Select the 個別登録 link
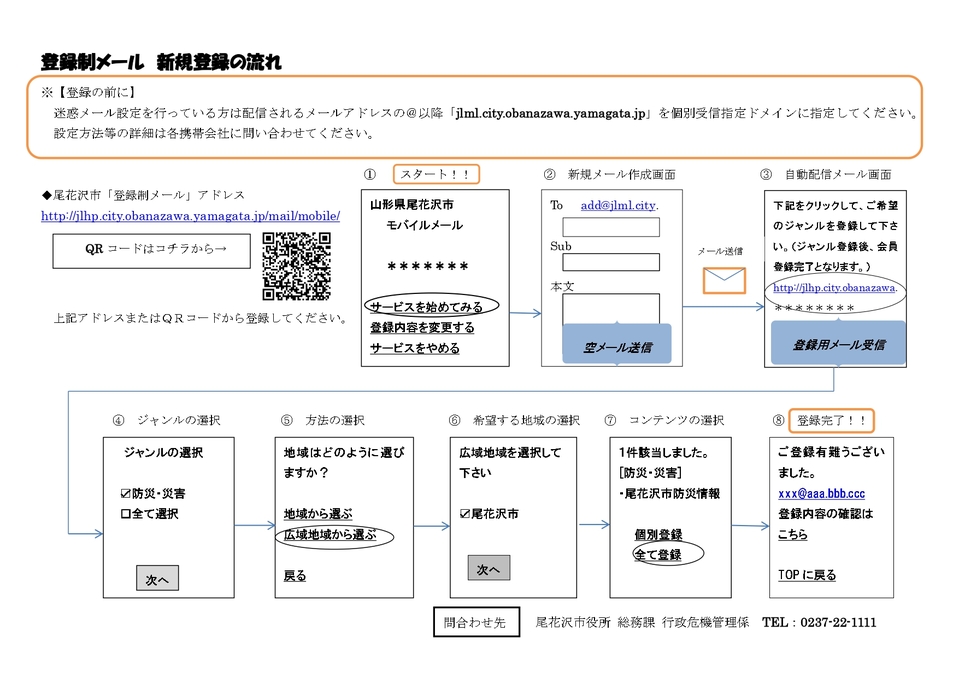Screen dimensions: 959x678 pyautogui.click(x=658, y=534)
